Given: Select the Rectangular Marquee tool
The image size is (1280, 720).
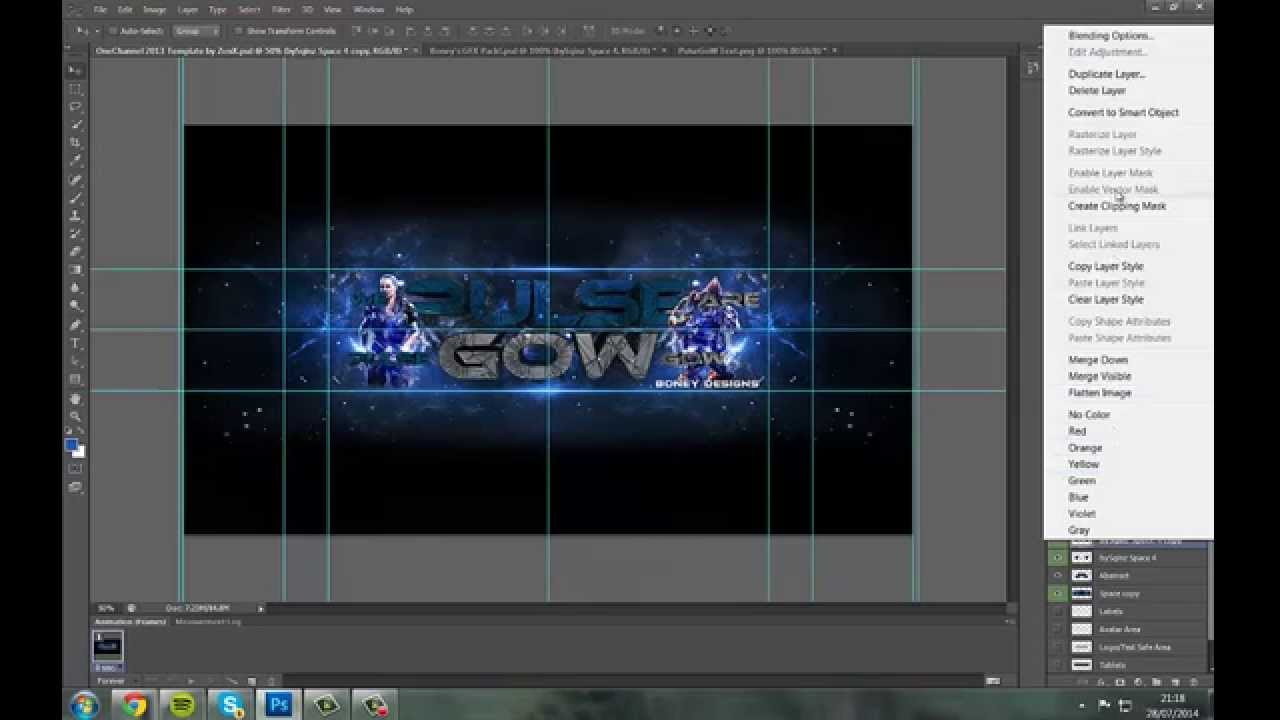Looking at the screenshot, I should pyautogui.click(x=75, y=89).
